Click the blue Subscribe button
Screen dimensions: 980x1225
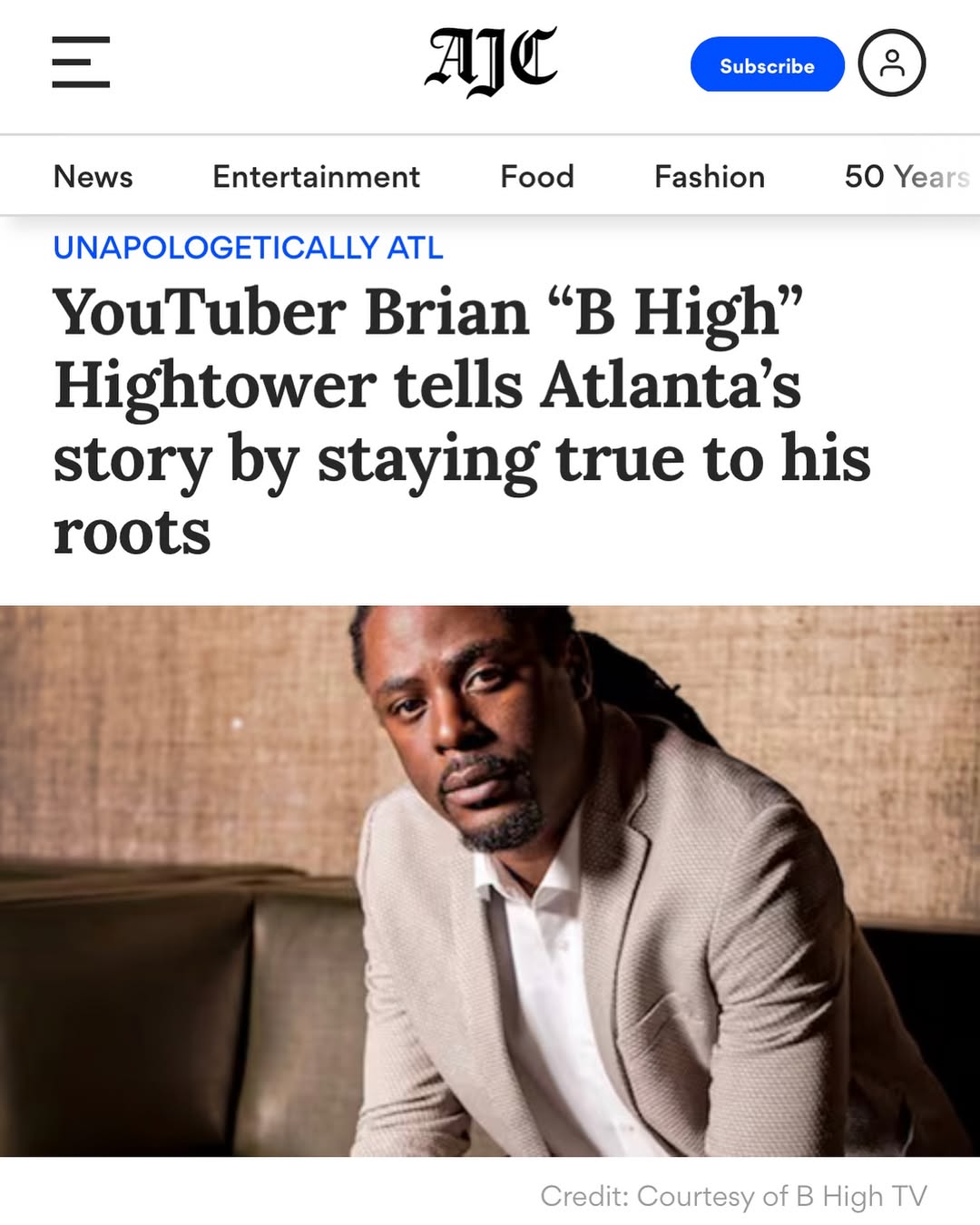coord(767,64)
